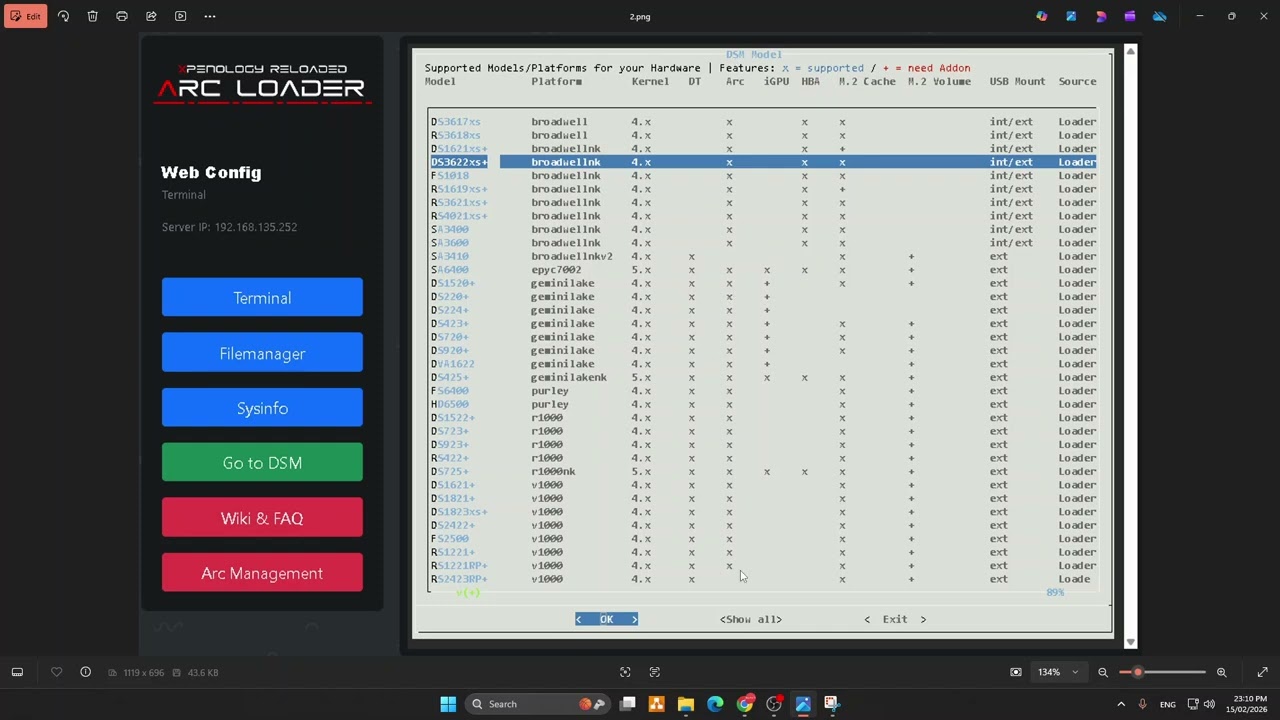Click the taskbar Search box
The width and height of the screenshot is (1280, 720).
tap(538, 704)
